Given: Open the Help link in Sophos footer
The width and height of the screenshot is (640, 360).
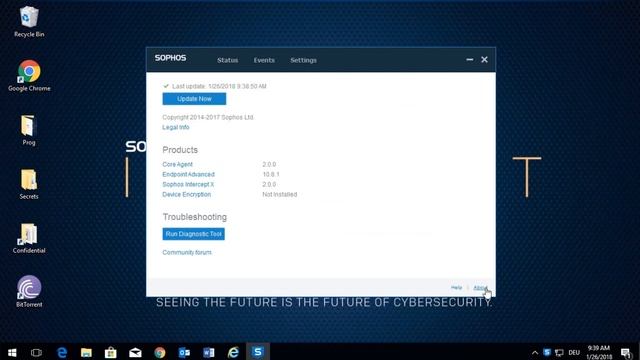Looking at the screenshot, I should tap(456, 288).
